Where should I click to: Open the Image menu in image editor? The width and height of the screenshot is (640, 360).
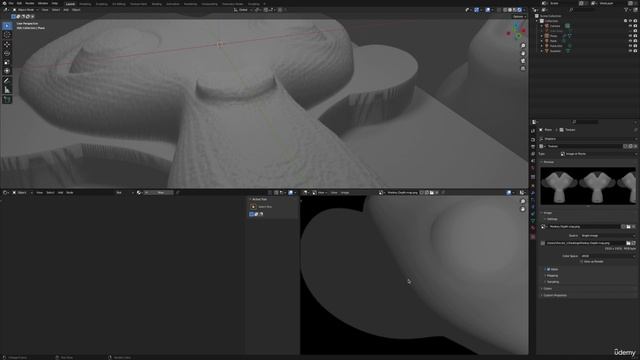click(345, 193)
